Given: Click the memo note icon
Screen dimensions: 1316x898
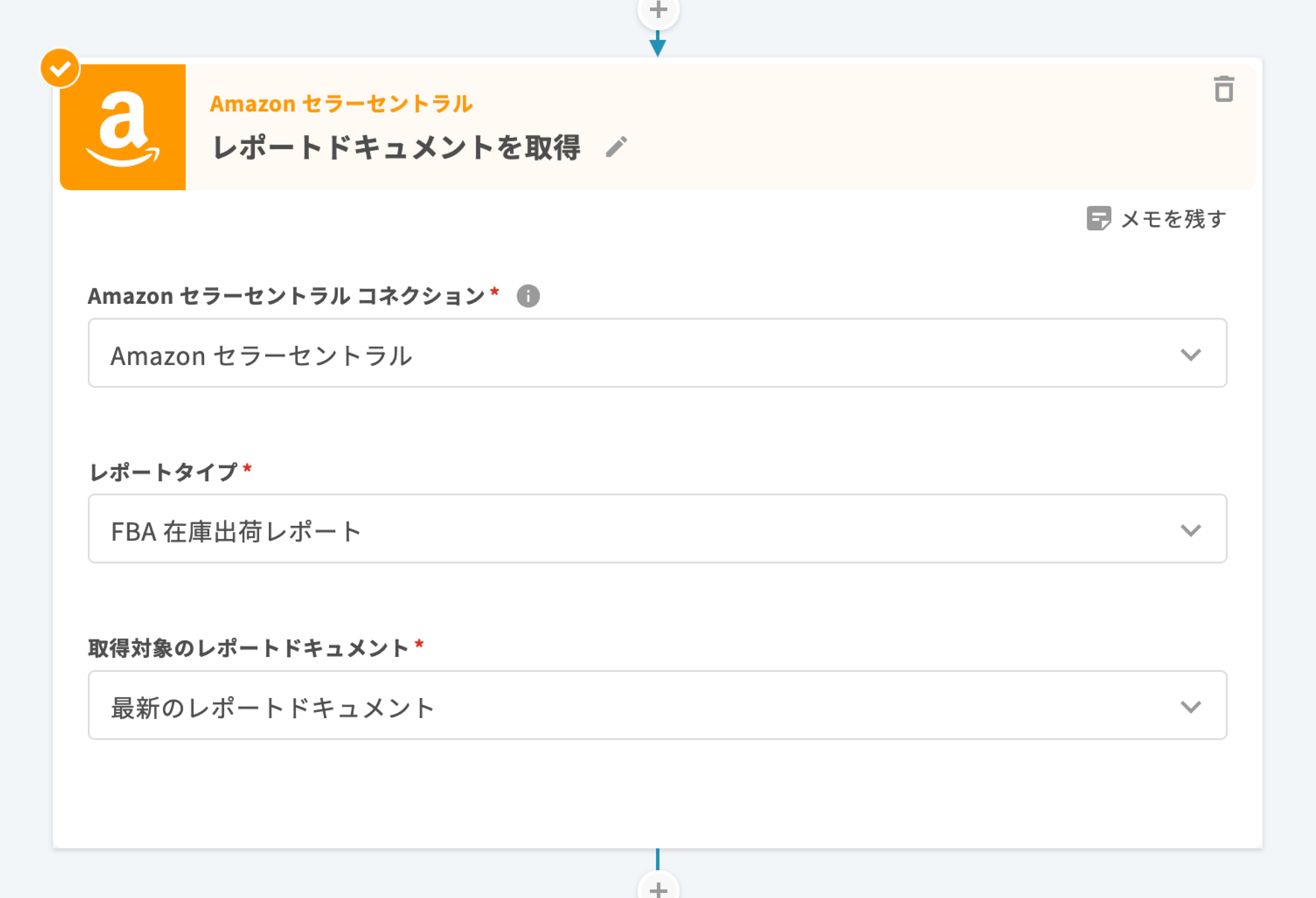Looking at the screenshot, I should pos(1098,218).
